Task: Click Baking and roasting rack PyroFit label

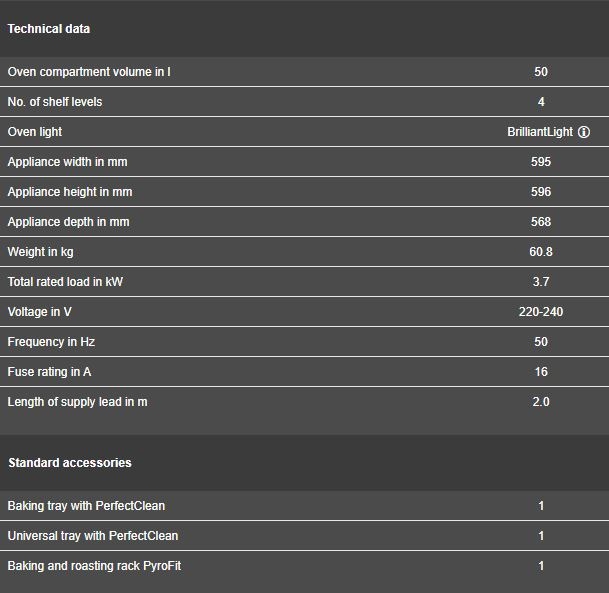Action: (94, 566)
